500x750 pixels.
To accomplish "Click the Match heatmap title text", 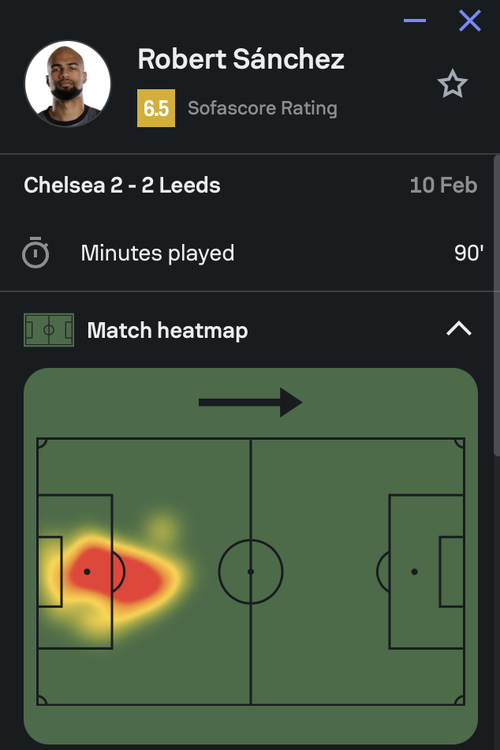I will click(167, 331).
